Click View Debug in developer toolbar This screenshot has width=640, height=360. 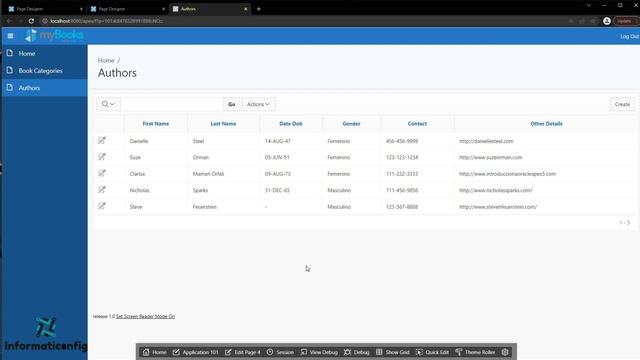319,352
